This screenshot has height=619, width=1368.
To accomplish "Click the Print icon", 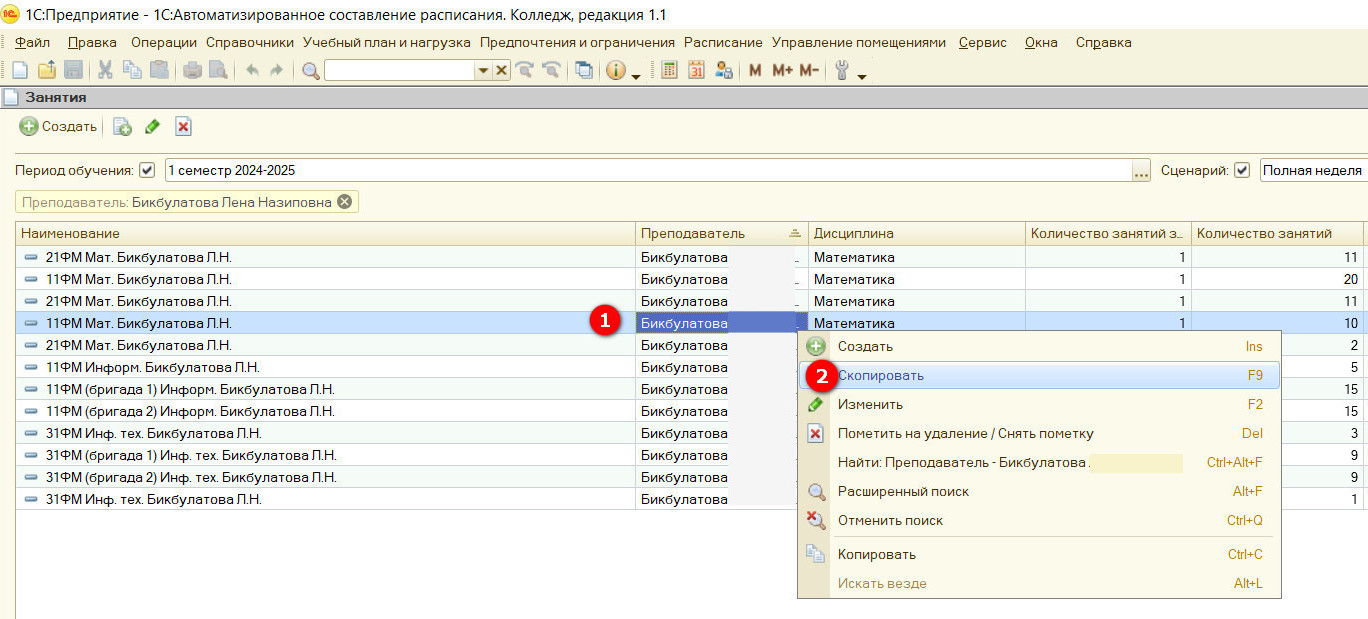I will 192,70.
